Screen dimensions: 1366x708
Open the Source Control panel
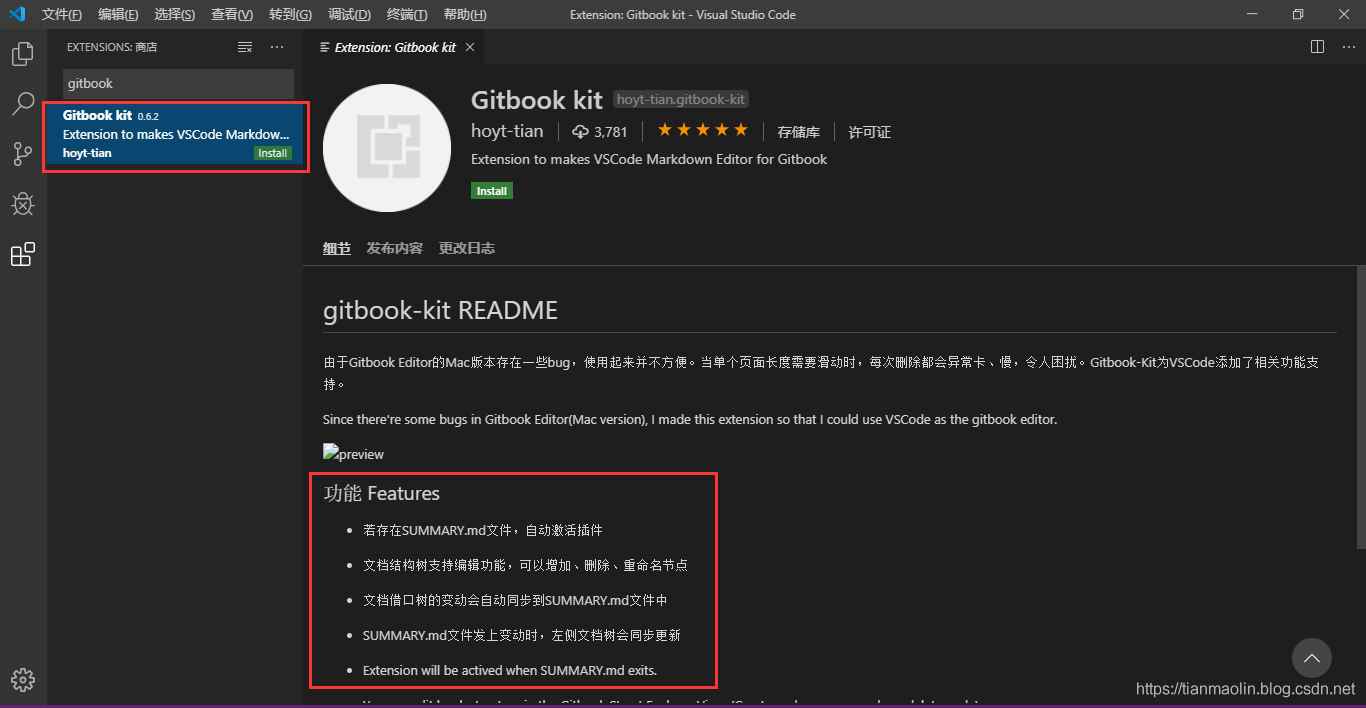coord(22,154)
